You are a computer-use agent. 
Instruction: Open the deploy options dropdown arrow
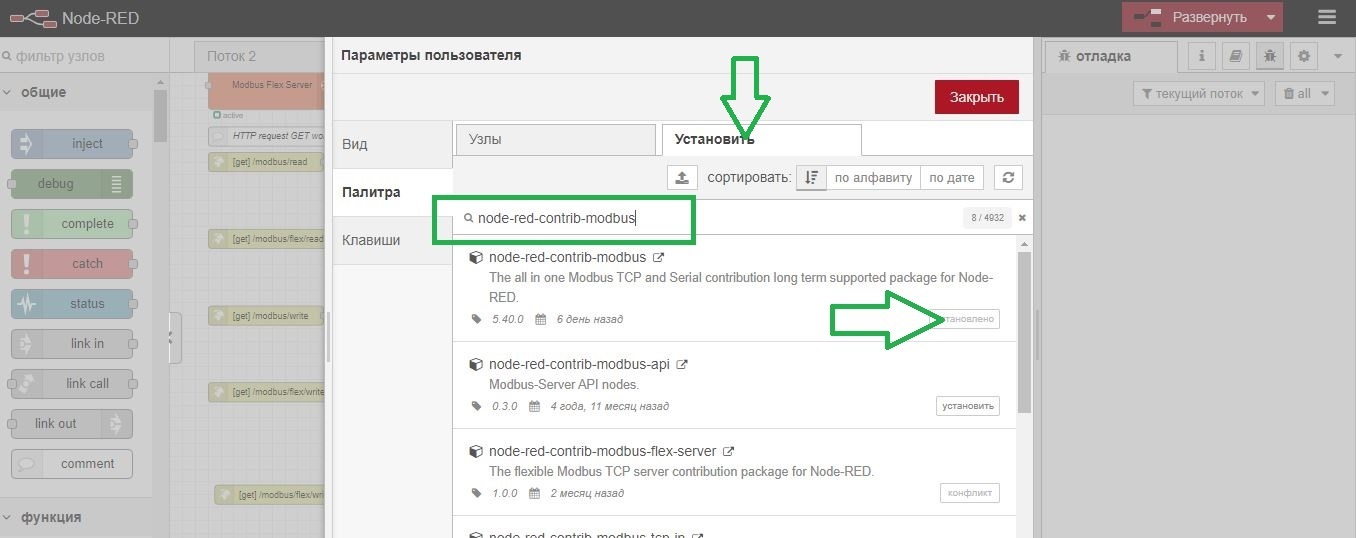tap(1270, 17)
